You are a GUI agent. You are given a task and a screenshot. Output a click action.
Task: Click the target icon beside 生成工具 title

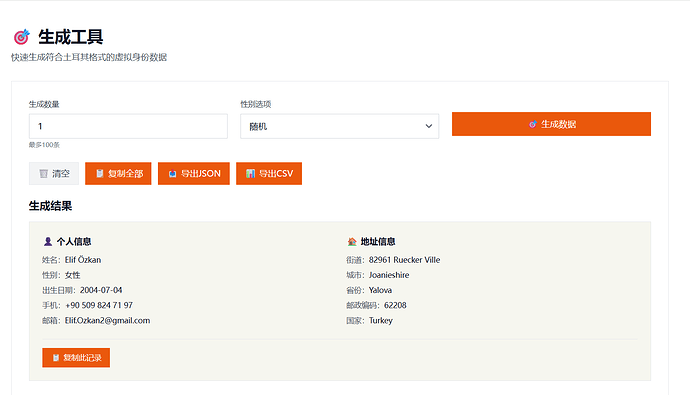[21, 37]
